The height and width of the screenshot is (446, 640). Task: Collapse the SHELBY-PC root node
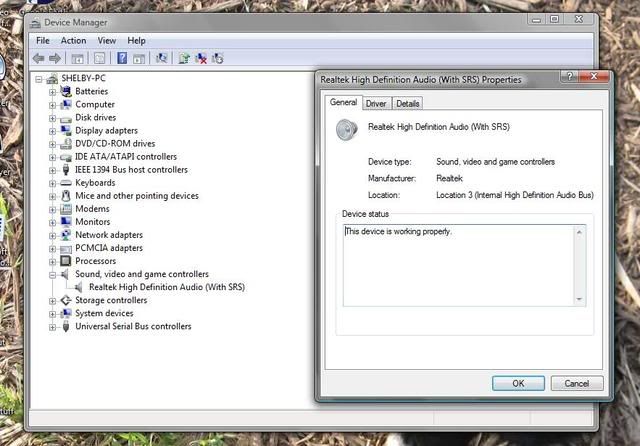[x=39, y=79]
